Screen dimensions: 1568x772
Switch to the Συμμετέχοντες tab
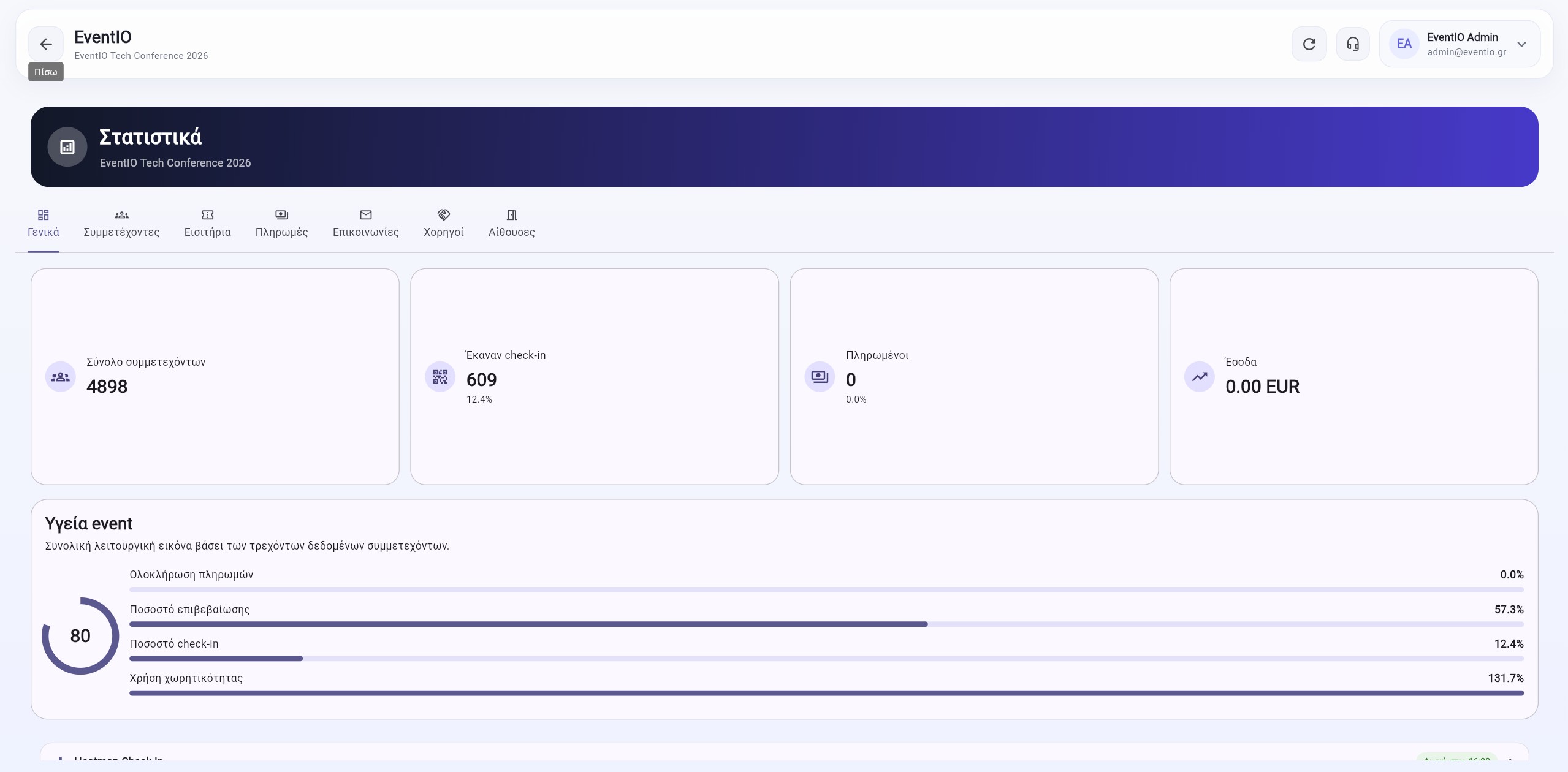(x=121, y=224)
